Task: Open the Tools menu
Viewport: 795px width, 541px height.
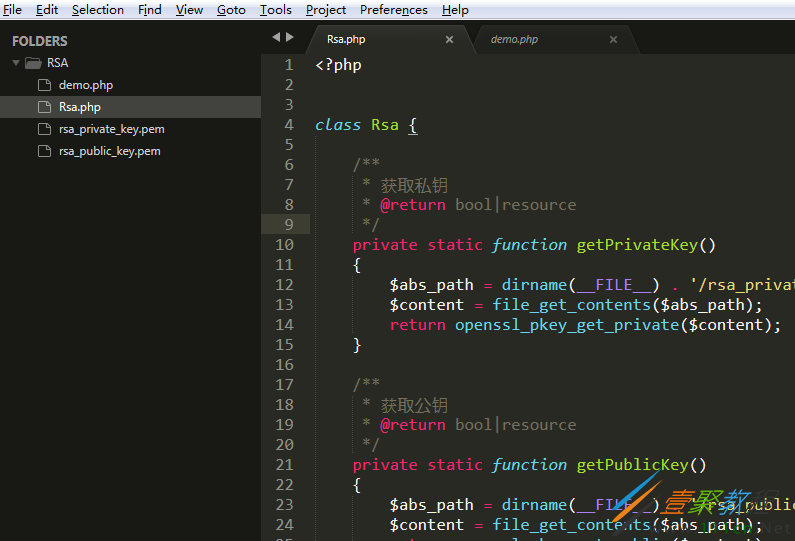Action: [276, 10]
